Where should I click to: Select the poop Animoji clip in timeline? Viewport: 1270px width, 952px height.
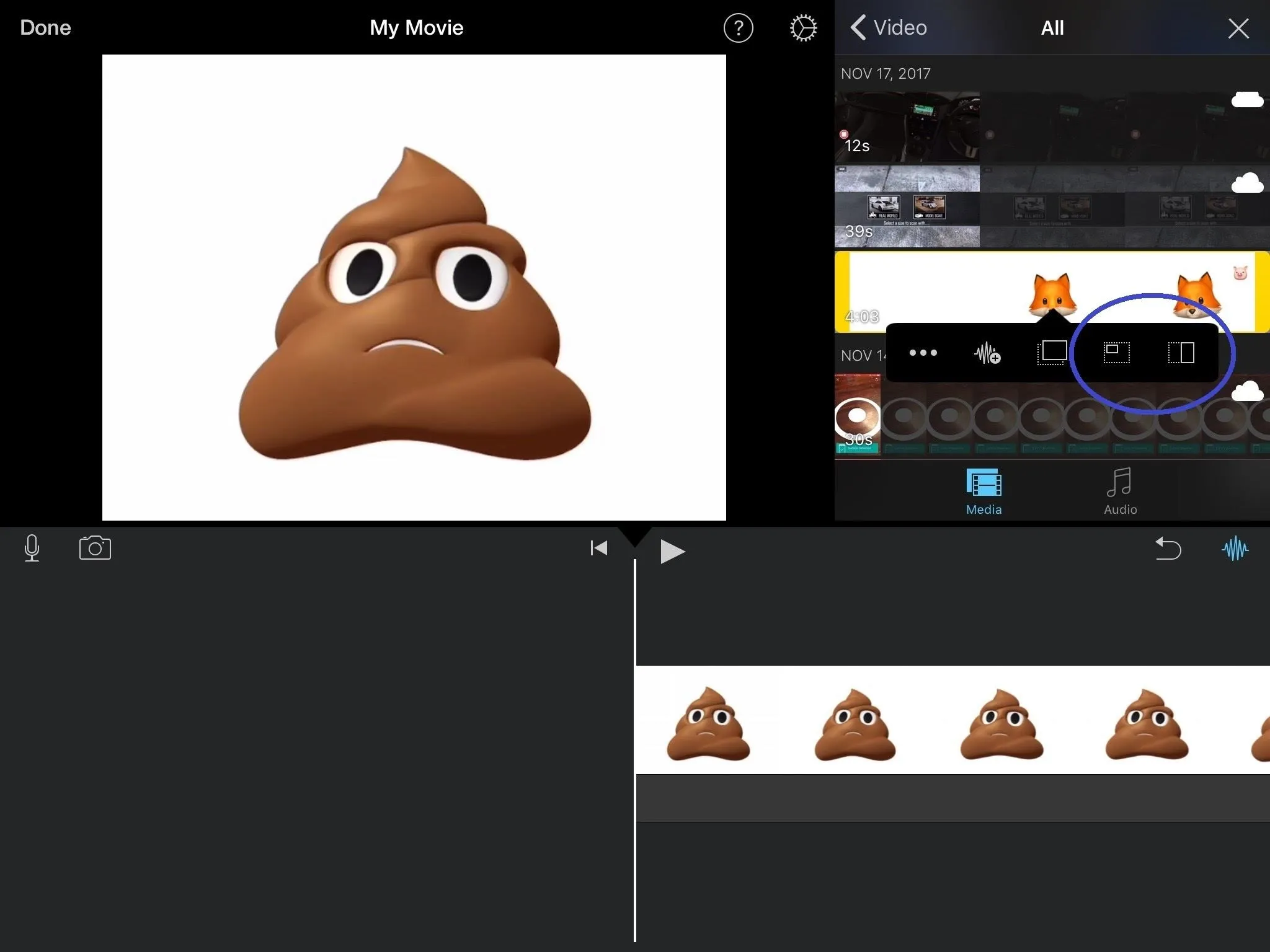[952, 720]
